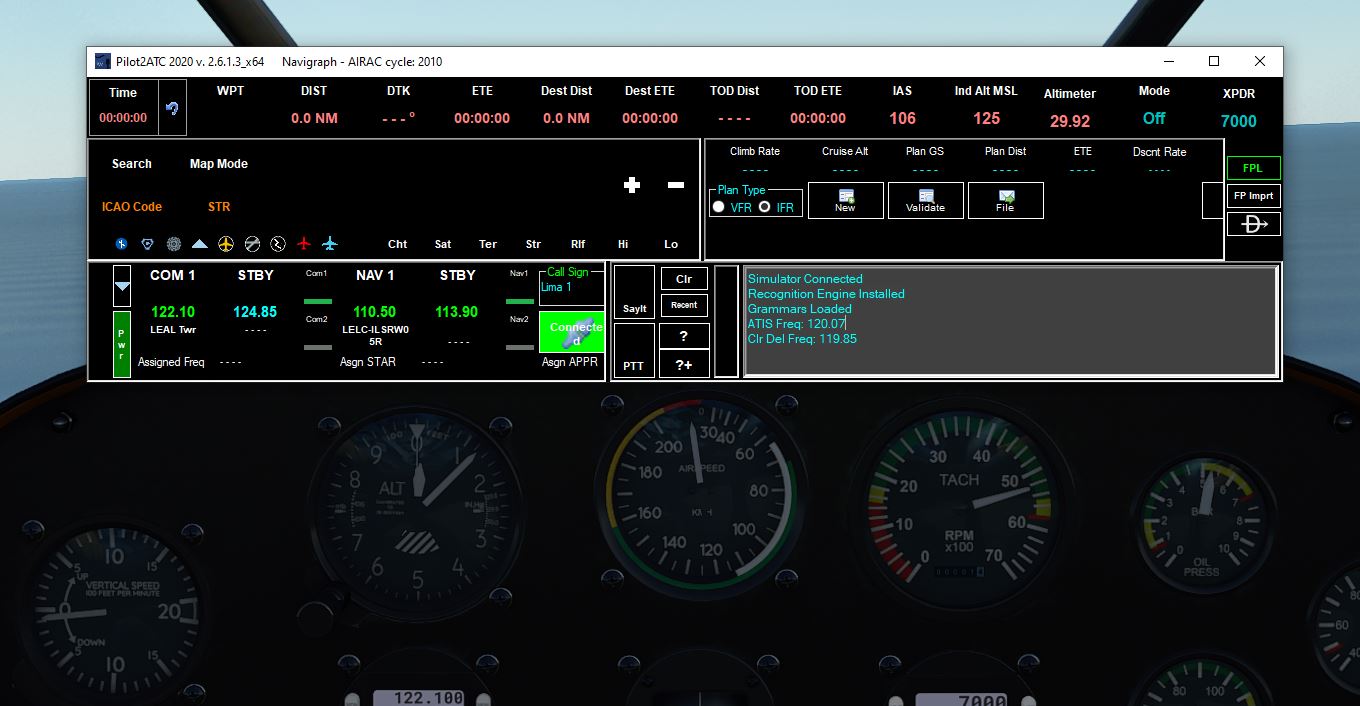
Task: Click the light blue triangle map icon
Action: [200, 244]
